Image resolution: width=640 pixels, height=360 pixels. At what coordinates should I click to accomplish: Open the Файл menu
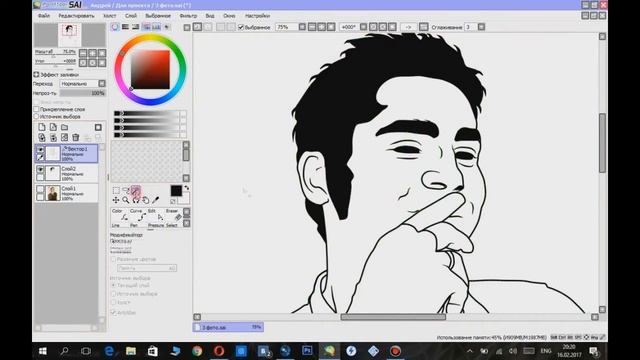(44, 16)
